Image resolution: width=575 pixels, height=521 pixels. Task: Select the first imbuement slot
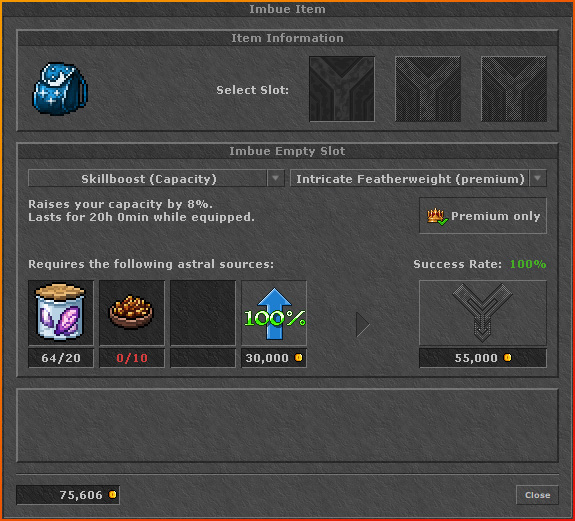(x=342, y=89)
